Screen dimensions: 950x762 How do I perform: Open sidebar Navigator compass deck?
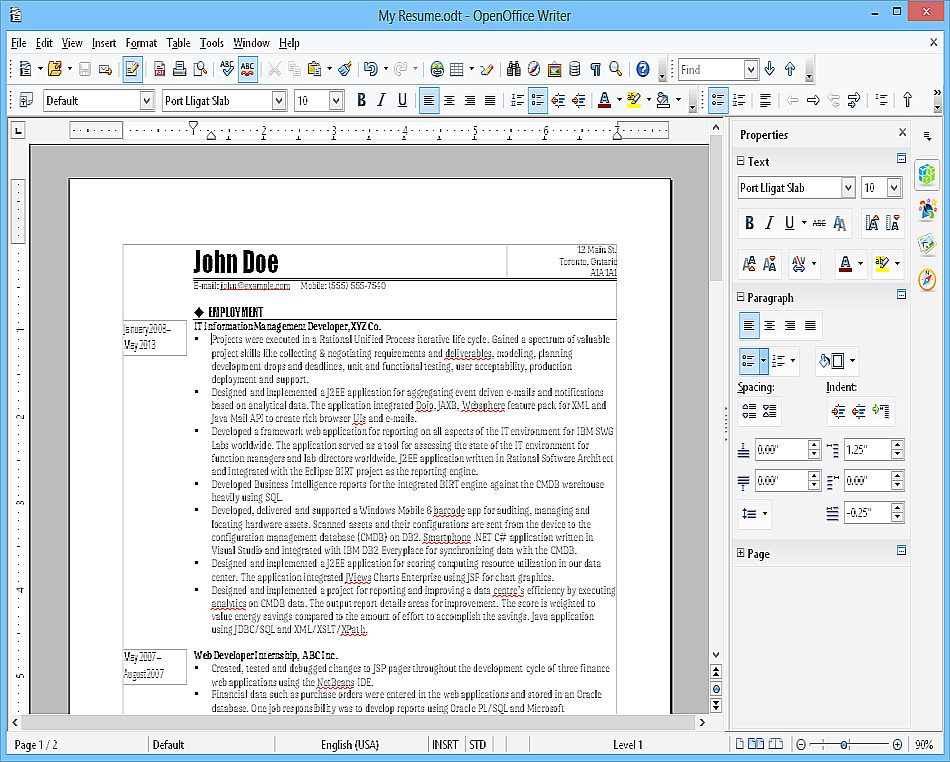pos(927,279)
